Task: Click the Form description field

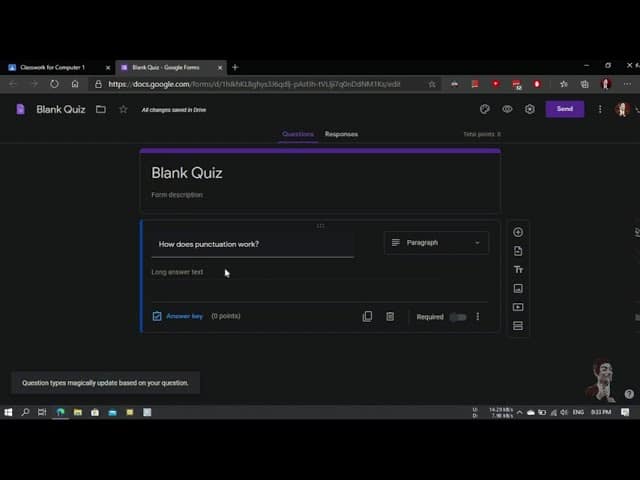Action: (x=177, y=195)
